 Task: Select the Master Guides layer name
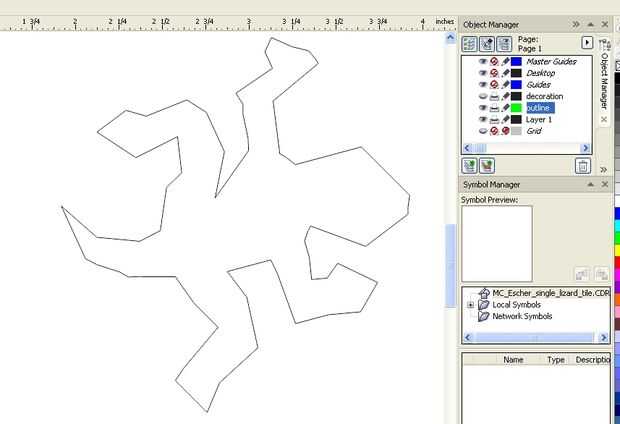click(551, 62)
